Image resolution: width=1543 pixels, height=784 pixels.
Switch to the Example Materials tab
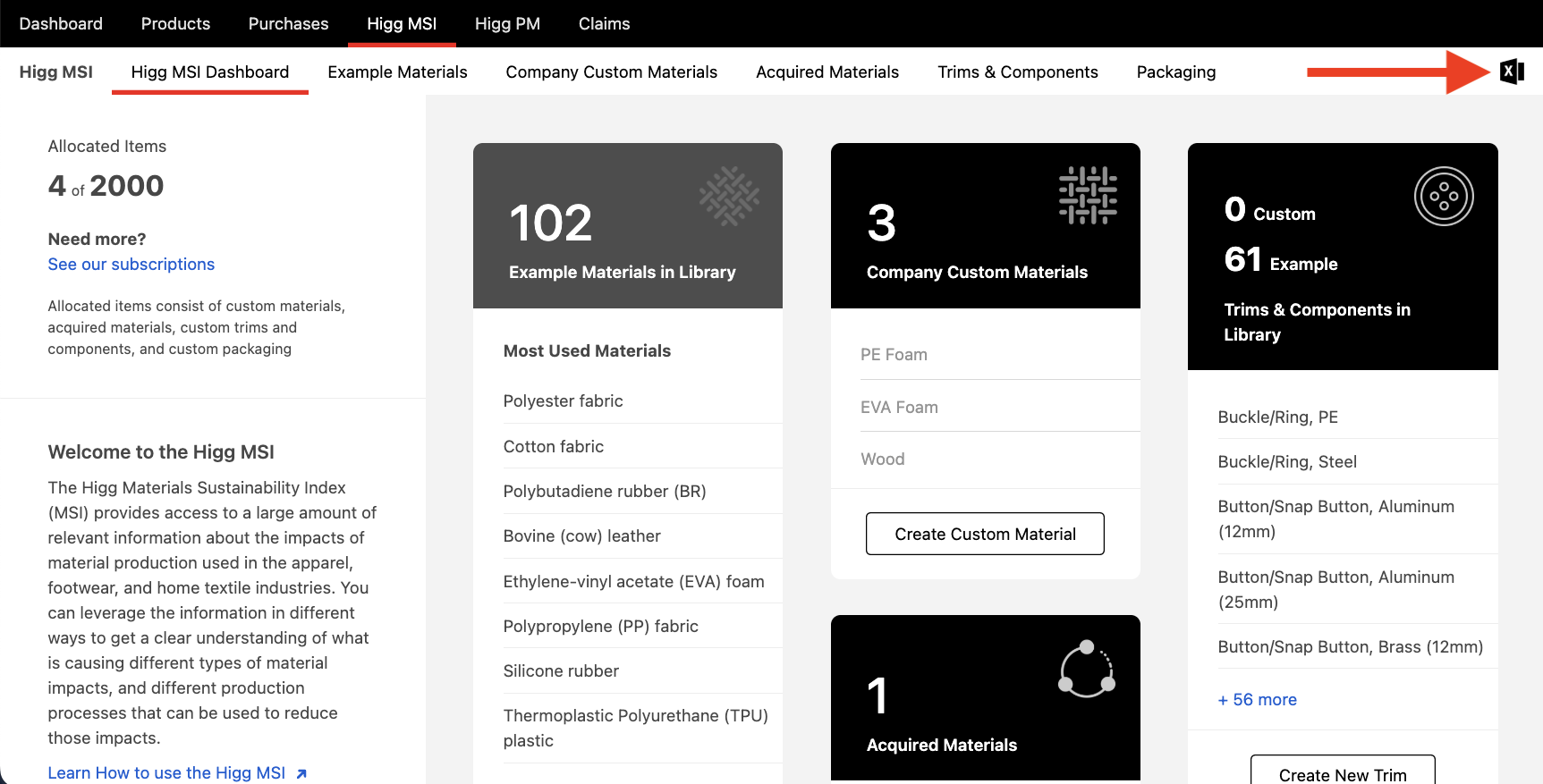[x=397, y=72]
